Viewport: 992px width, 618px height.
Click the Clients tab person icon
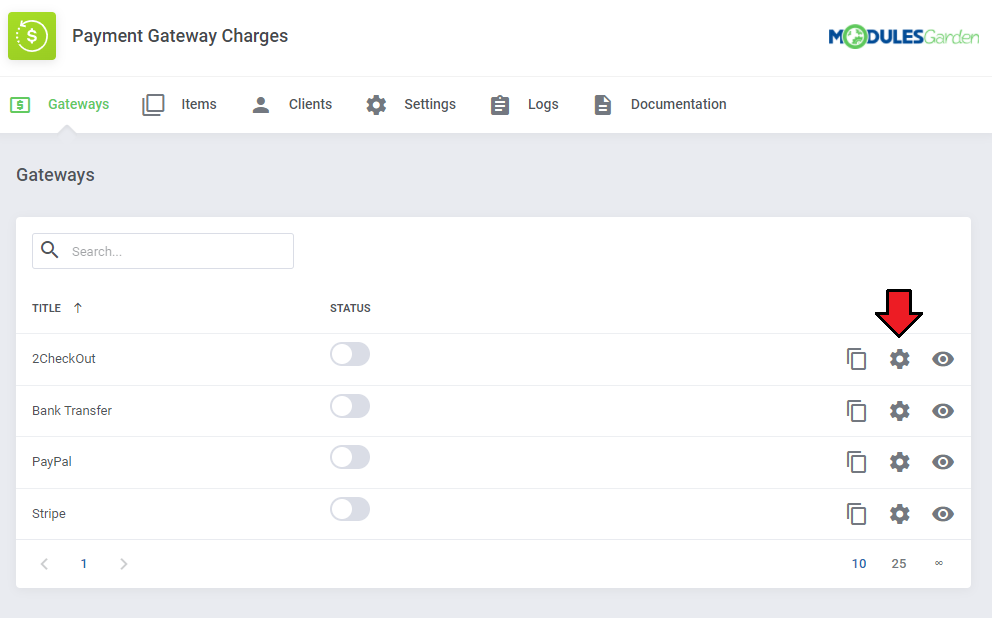point(261,104)
